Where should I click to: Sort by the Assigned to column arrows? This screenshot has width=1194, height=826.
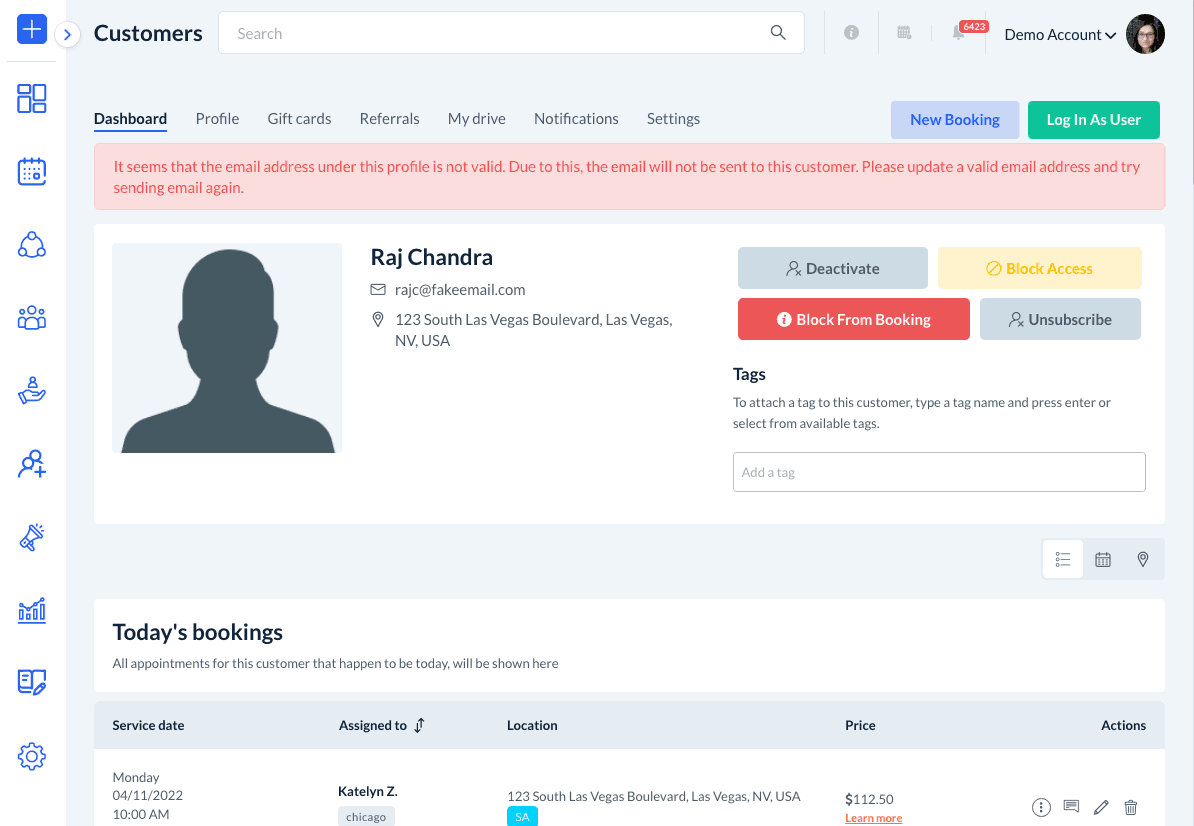420,726
